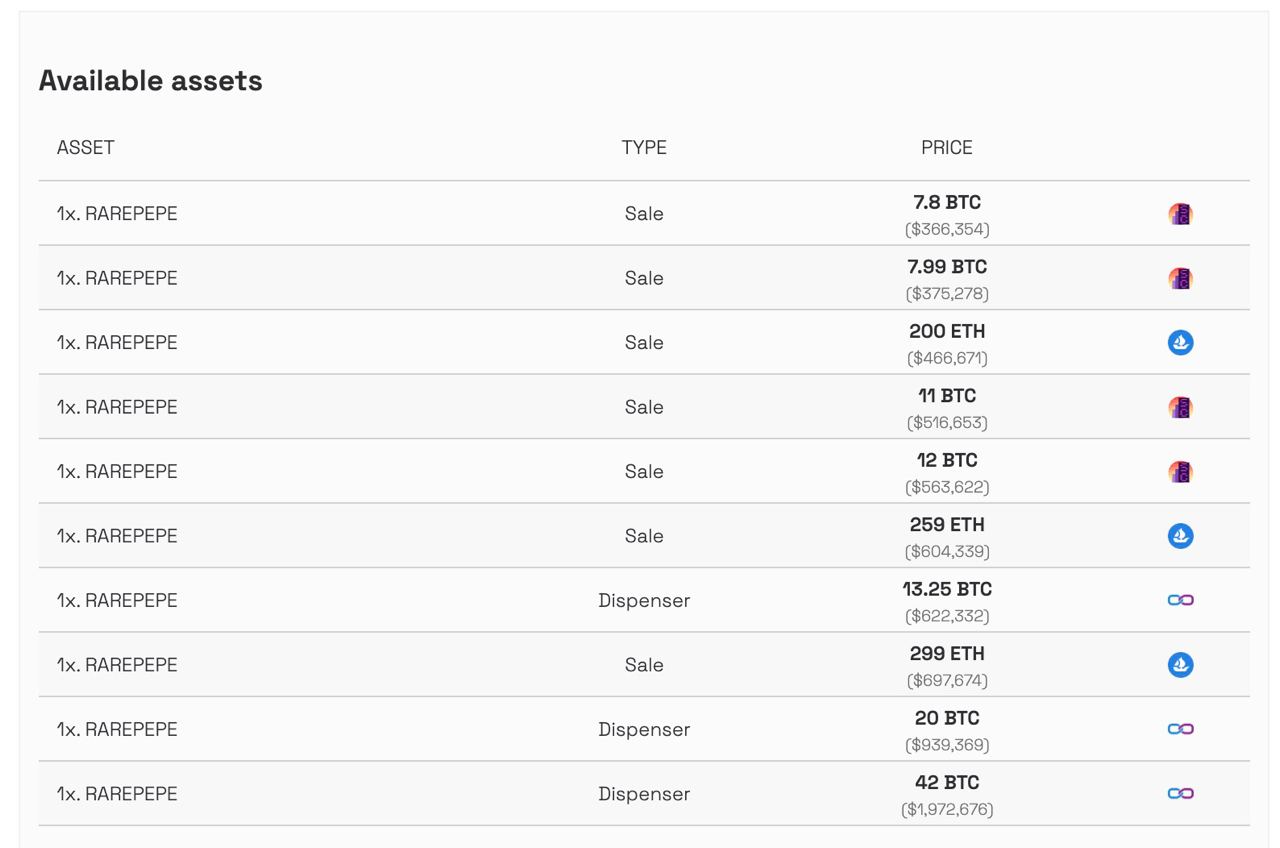Viewport: 1280px width, 848px height.
Task: Click the 299 ETH price text
Action: click(946, 654)
